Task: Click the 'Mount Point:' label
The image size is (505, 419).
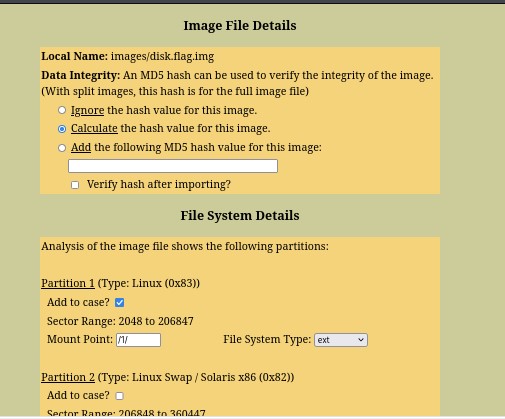Action: [x=80, y=340]
